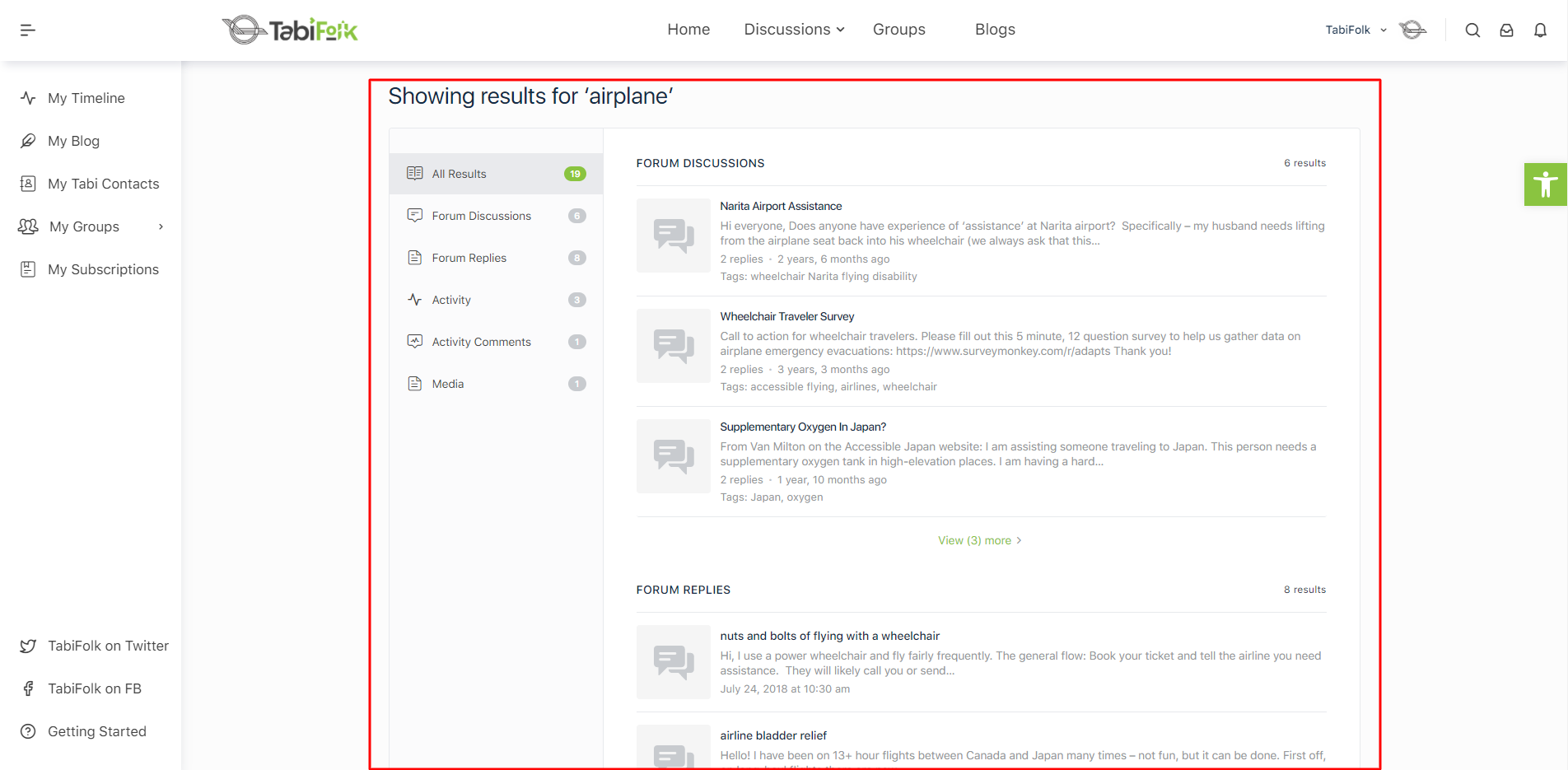This screenshot has height=770, width=1568.
Task: Click the 6 results count text
Action: (1304, 163)
